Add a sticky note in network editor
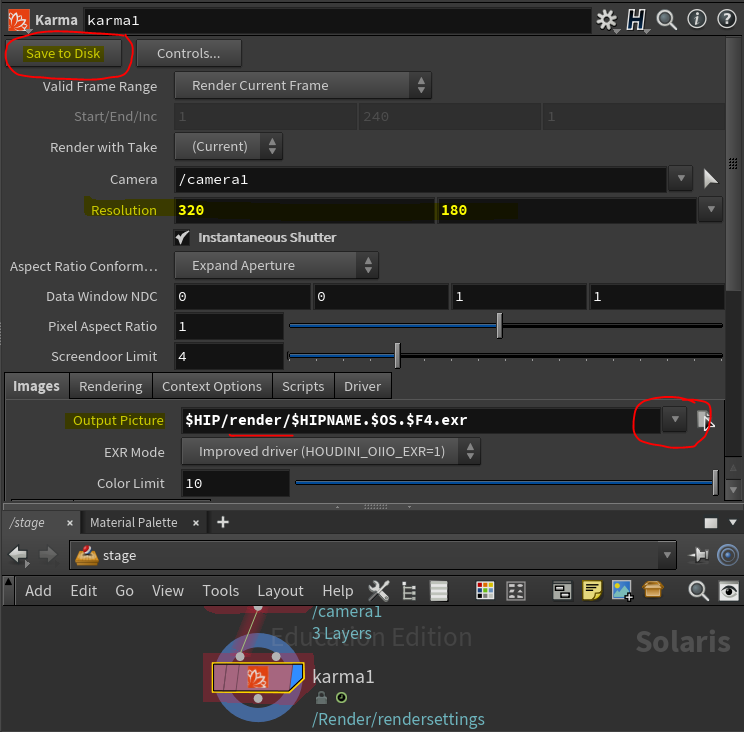744x732 pixels. coord(591,591)
